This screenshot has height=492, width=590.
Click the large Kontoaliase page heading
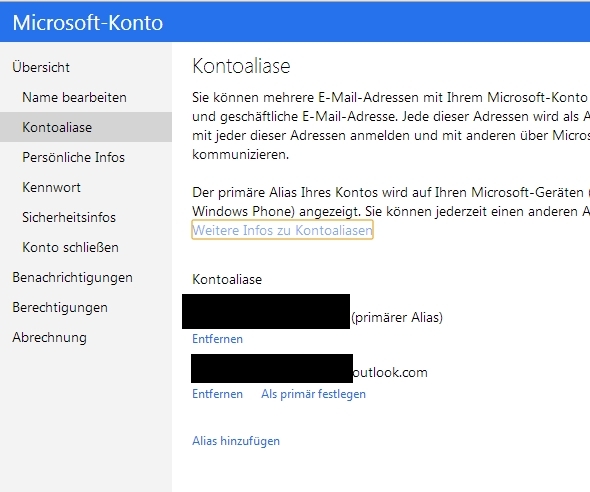pyautogui.click(x=241, y=66)
